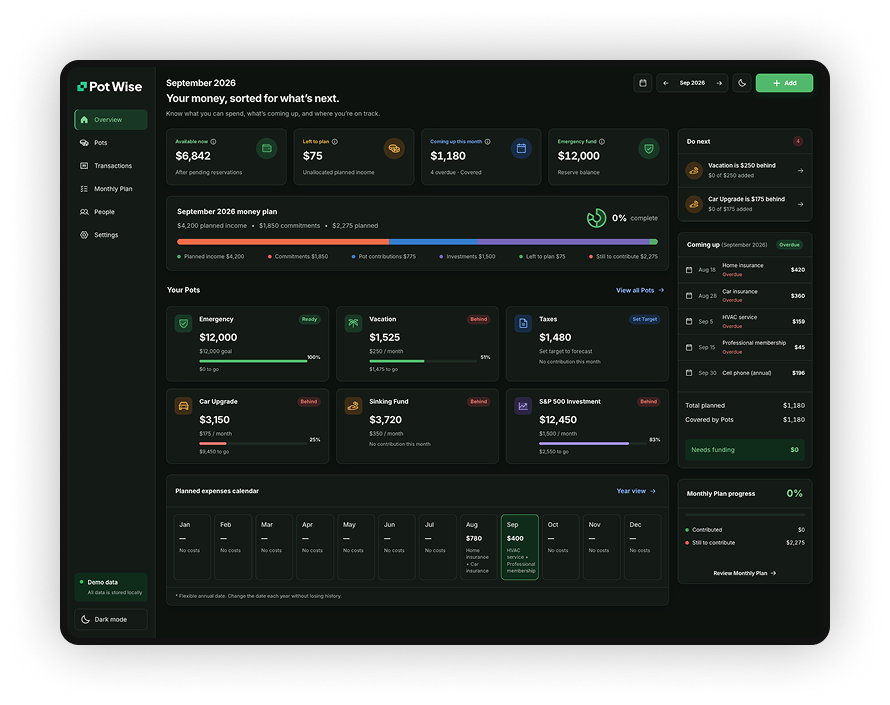Open the Emergency pot card
Screen dimensions: 890x705
pyautogui.click(x=247, y=344)
